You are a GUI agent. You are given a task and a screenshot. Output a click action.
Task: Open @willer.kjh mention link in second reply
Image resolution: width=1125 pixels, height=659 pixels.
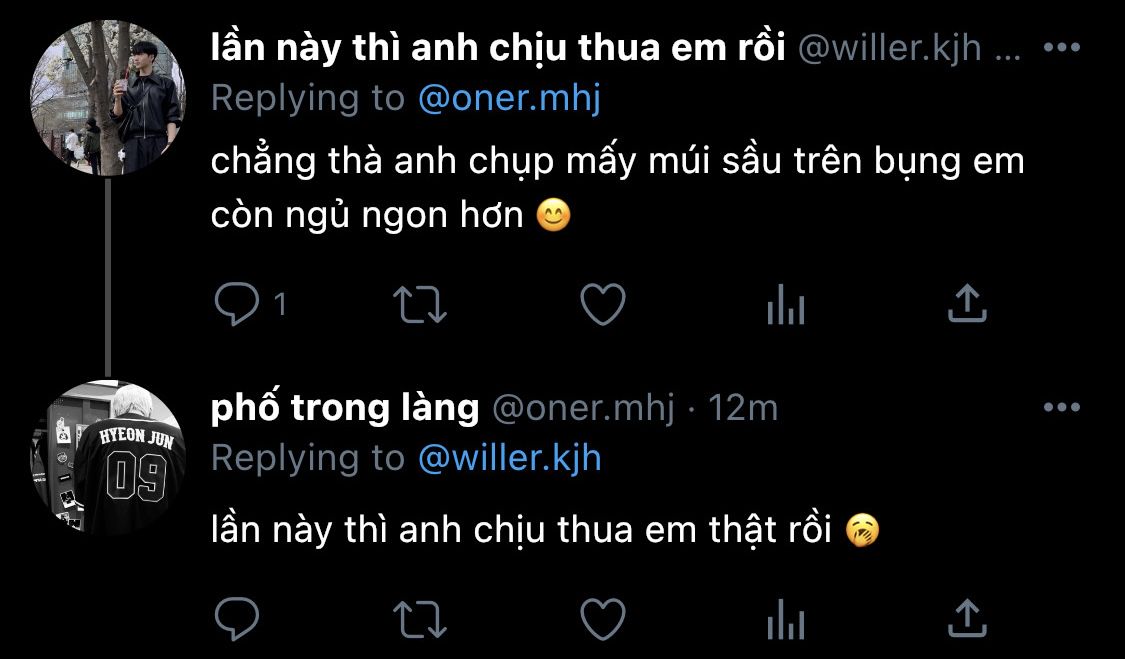pyautogui.click(x=509, y=458)
